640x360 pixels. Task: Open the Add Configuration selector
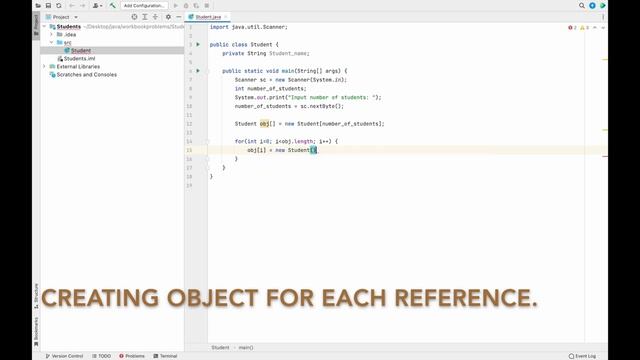click(144, 6)
